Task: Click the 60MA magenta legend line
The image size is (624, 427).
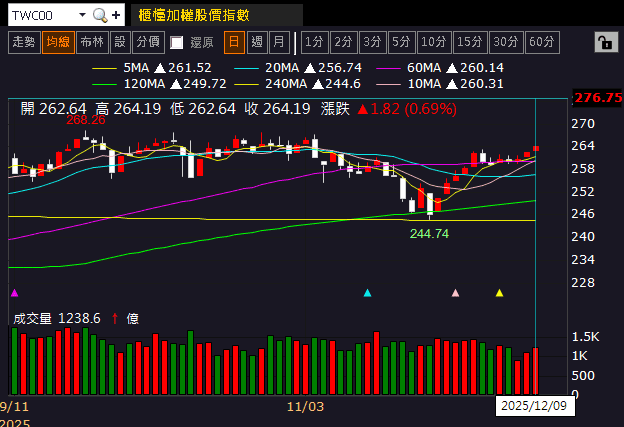Action: coord(388,68)
